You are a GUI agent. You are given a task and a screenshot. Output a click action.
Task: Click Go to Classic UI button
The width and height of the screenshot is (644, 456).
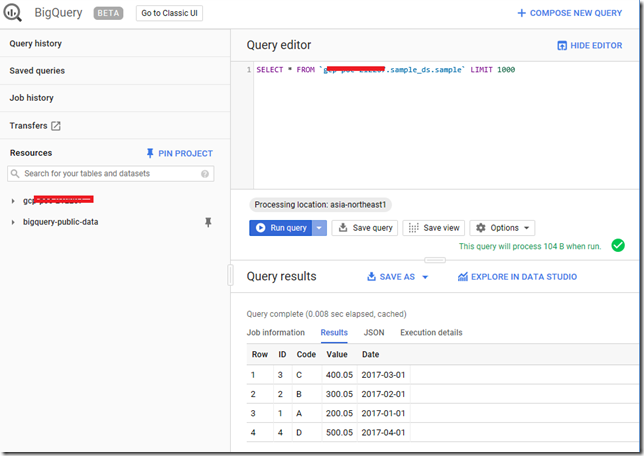click(x=169, y=13)
